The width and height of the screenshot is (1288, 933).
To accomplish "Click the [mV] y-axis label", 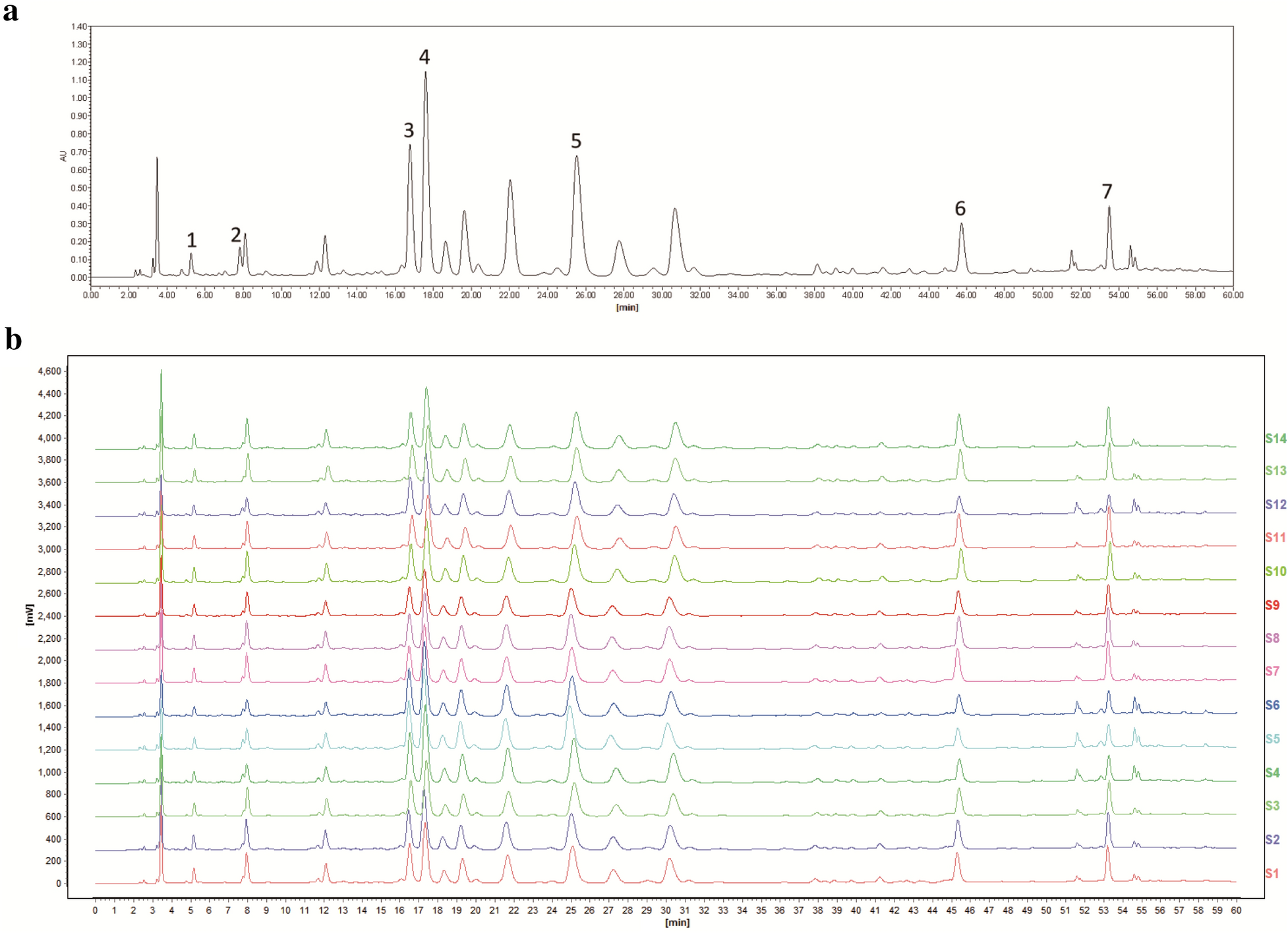I will click(28, 614).
